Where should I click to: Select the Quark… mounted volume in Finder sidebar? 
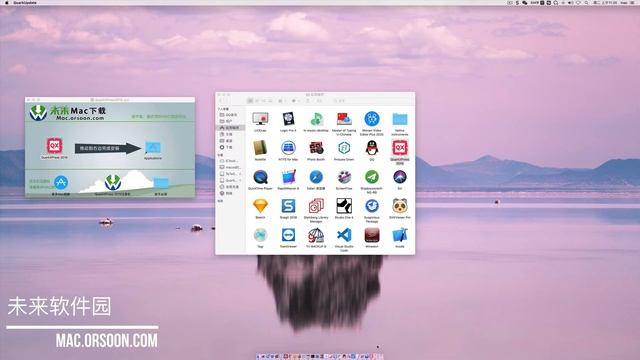(231, 180)
